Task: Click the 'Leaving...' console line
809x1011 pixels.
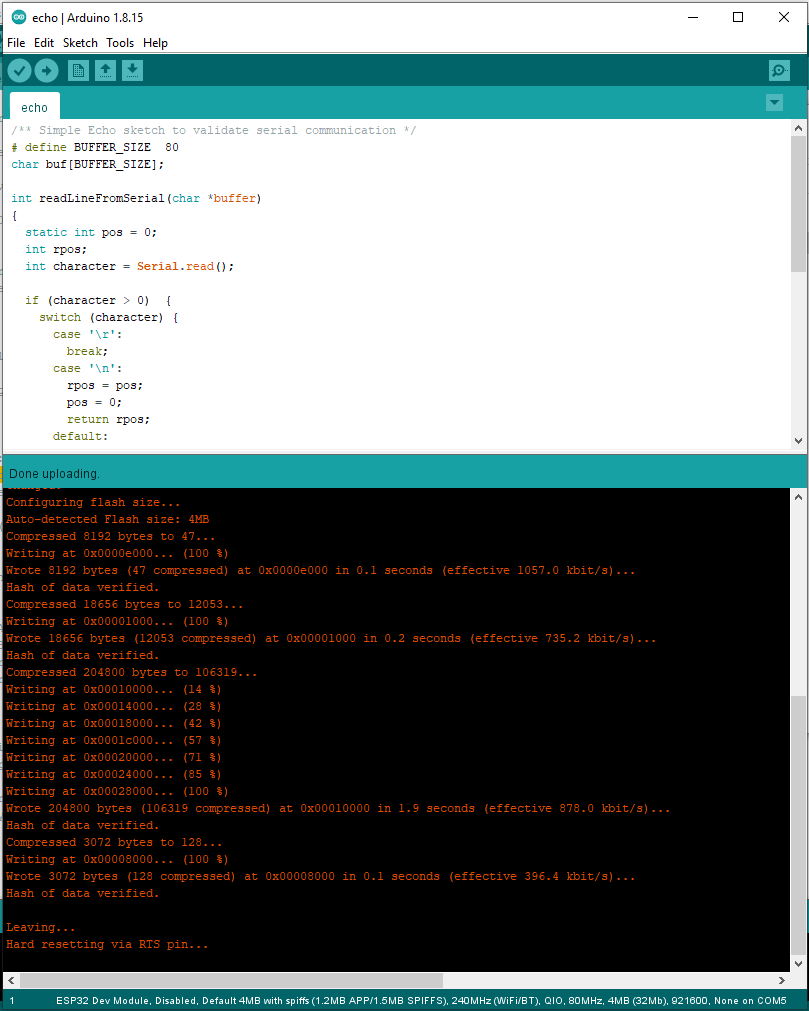Action: click(x=41, y=927)
